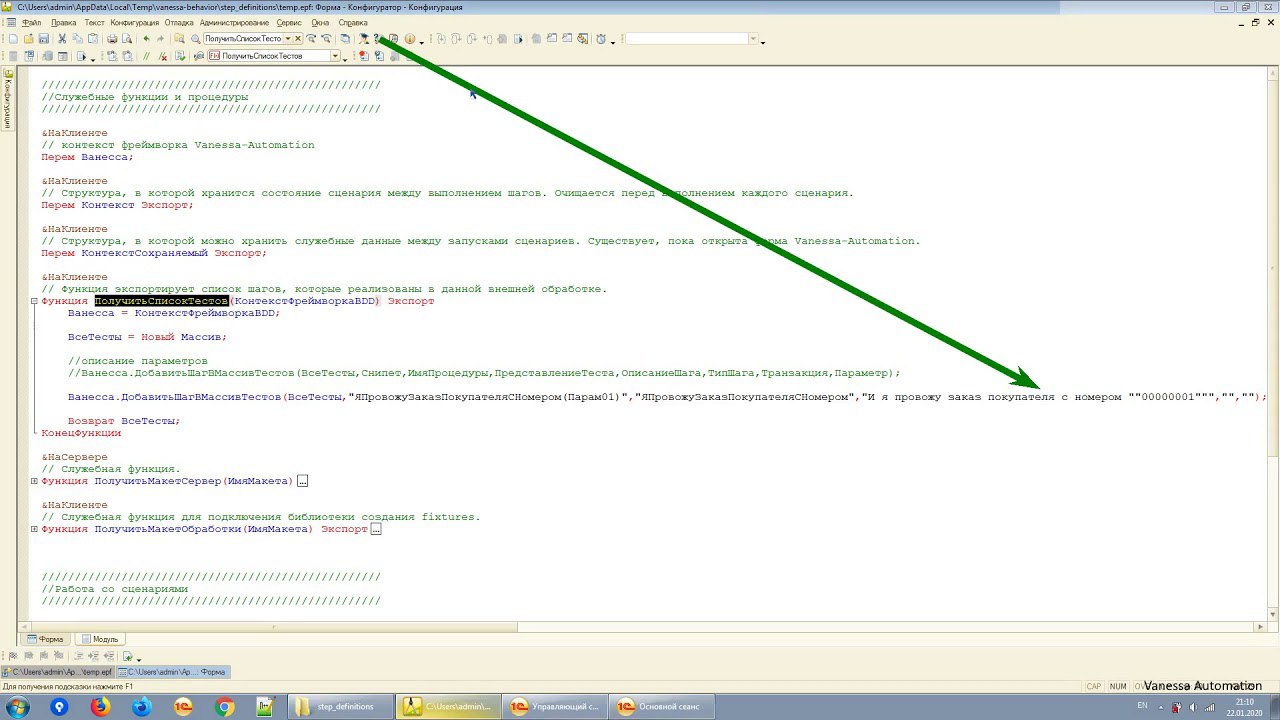Click inside the search text field ПолучитьСписокТесто

coord(242,39)
